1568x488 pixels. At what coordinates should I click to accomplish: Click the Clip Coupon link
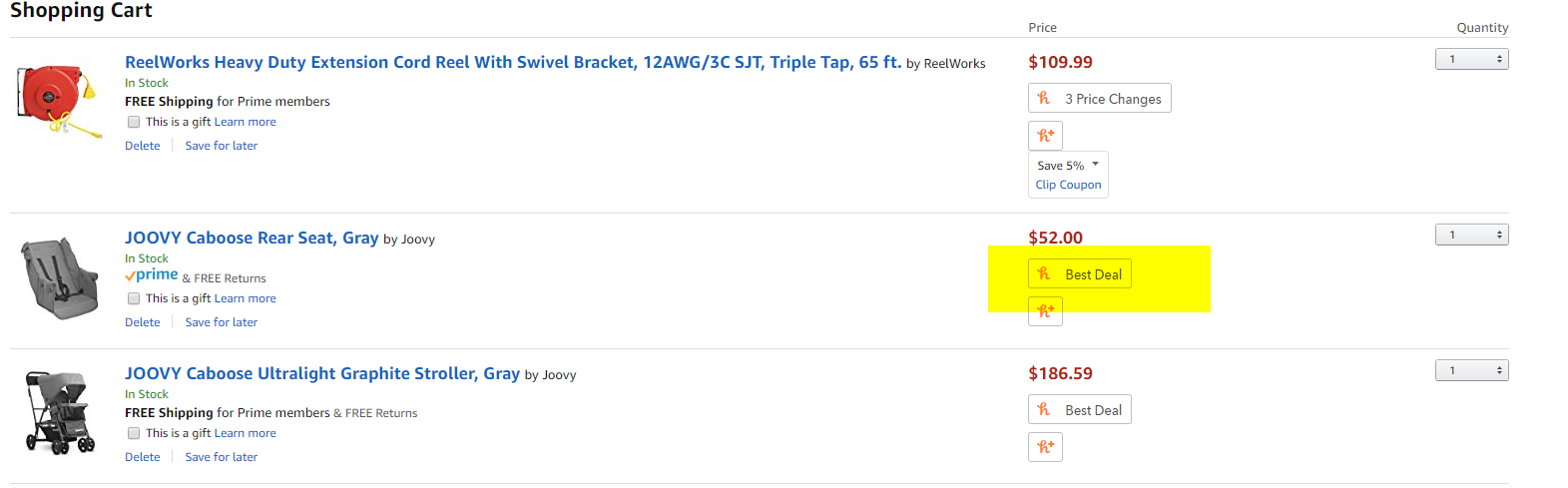coord(1068,185)
